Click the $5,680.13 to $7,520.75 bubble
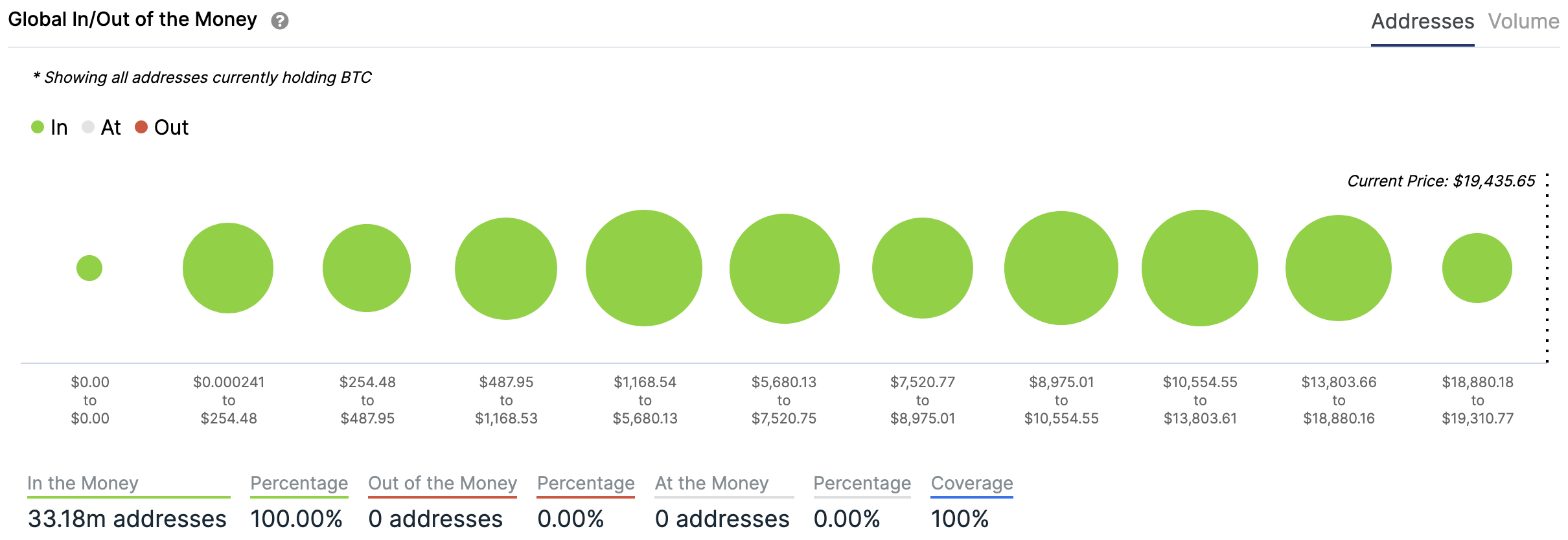Viewport: 1568px width, 540px height. pyautogui.click(x=784, y=268)
